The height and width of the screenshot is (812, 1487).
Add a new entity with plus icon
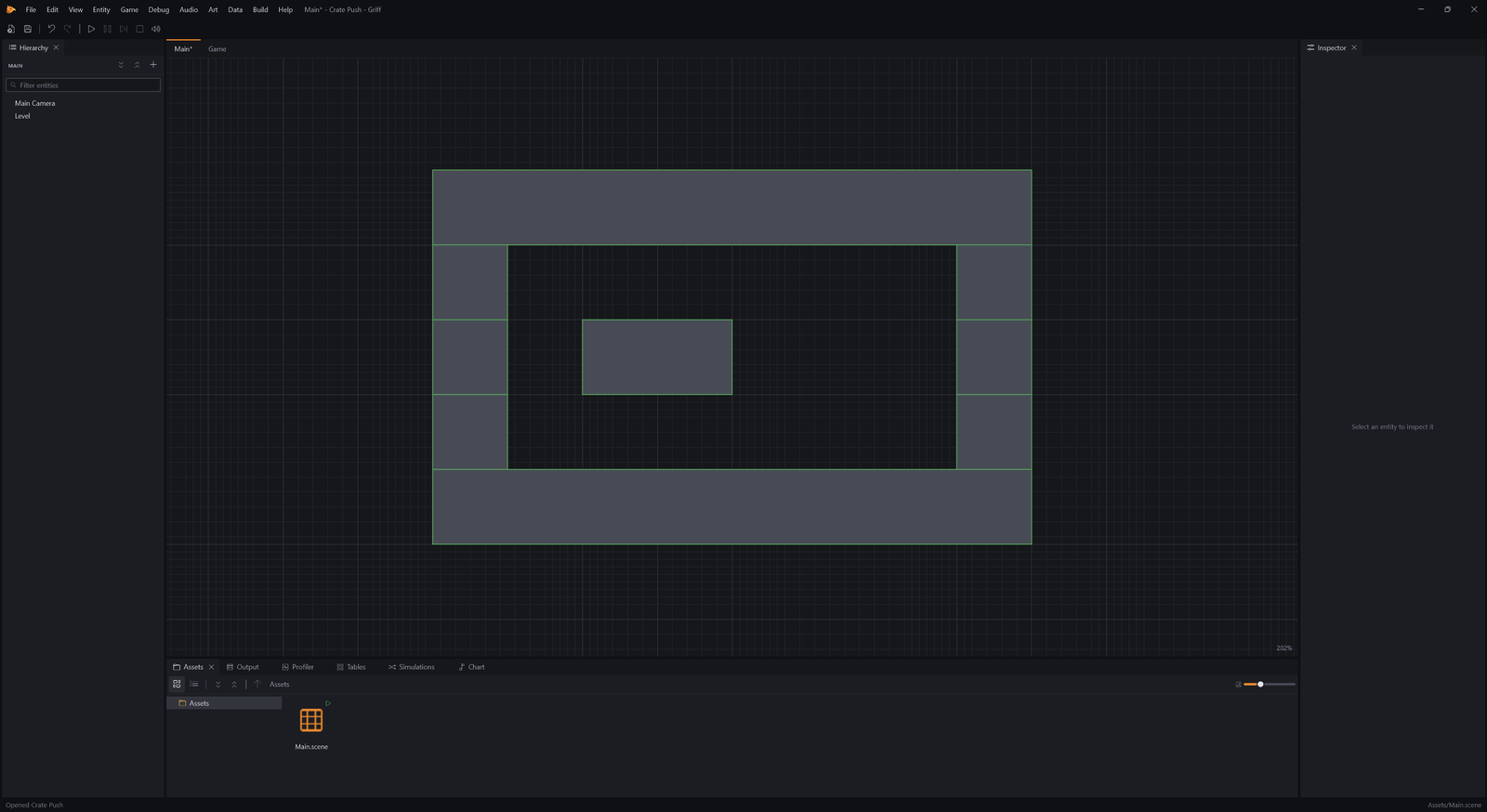point(153,65)
